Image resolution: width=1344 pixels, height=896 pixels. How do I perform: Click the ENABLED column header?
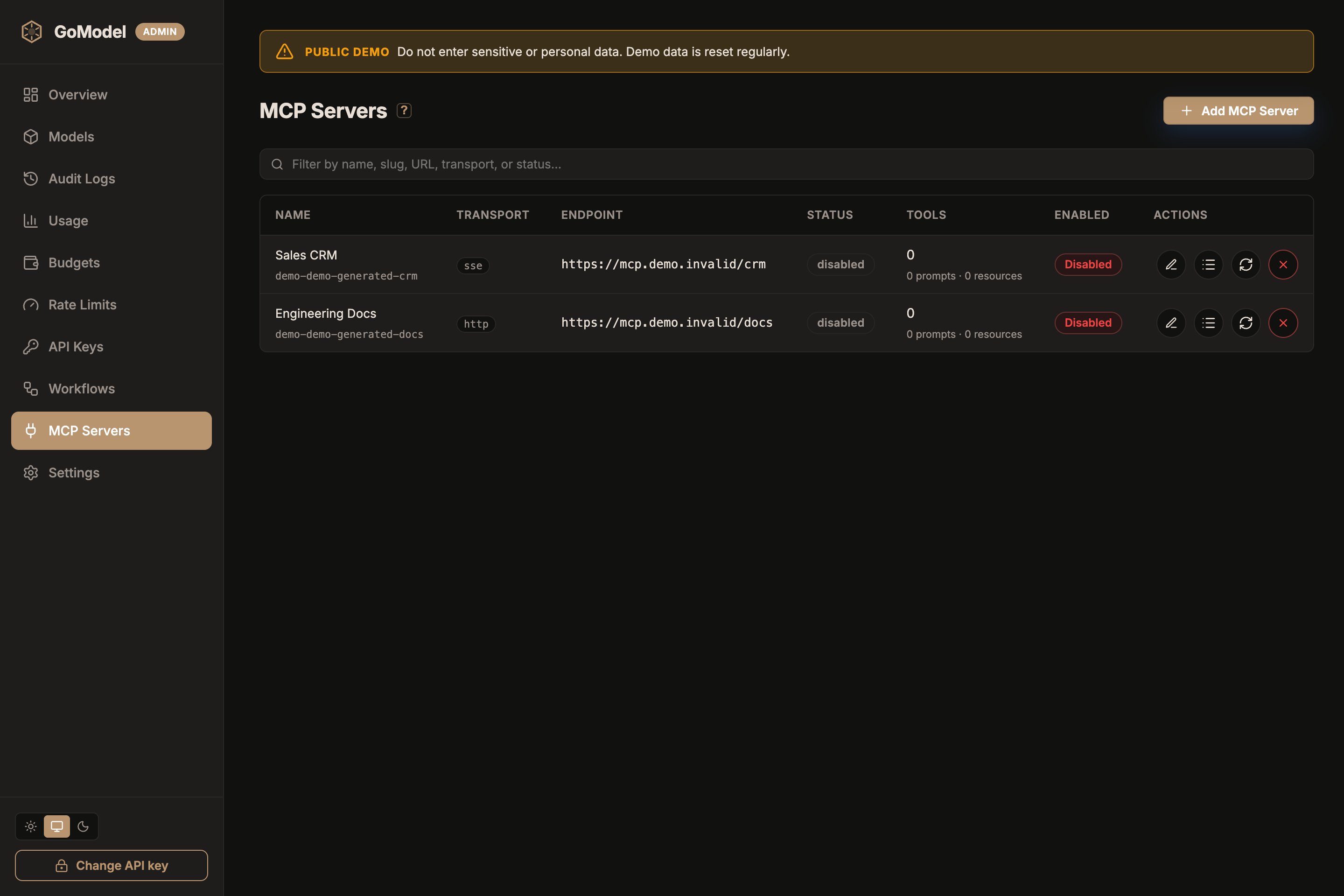coord(1082,215)
